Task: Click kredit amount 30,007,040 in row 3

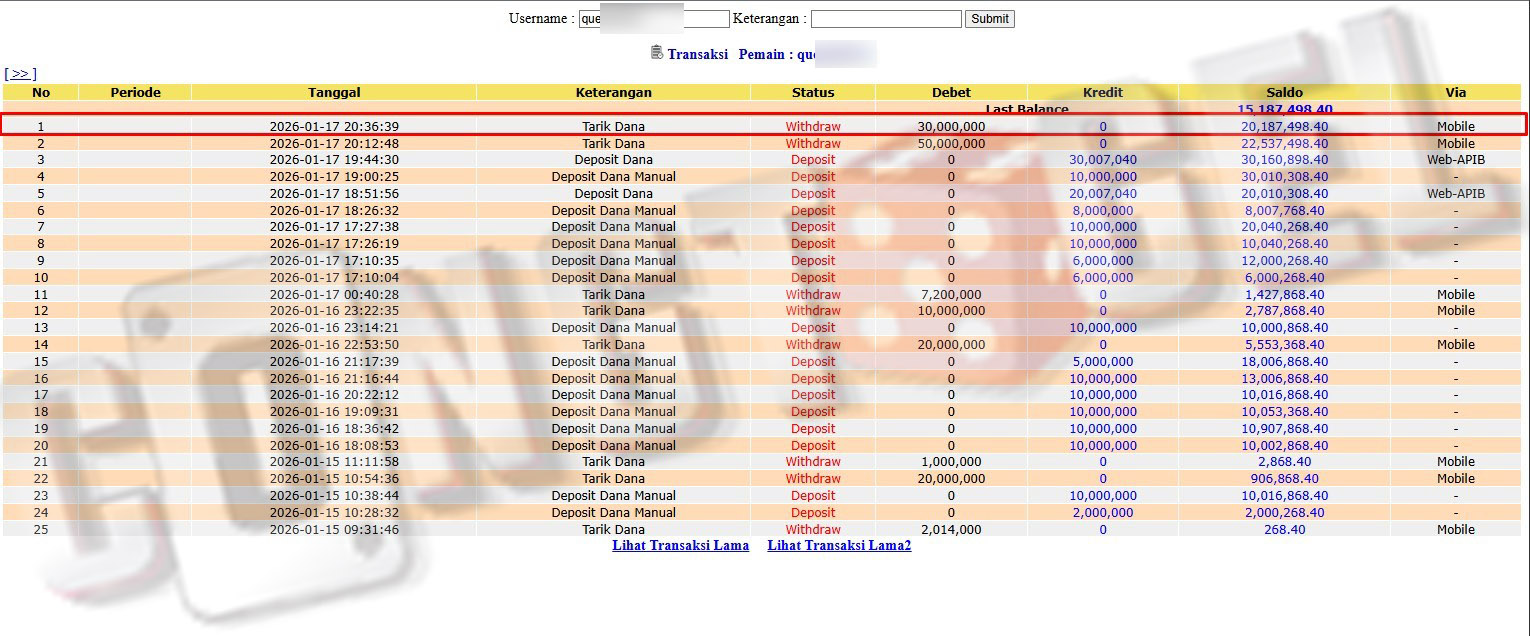Action: coord(1102,160)
